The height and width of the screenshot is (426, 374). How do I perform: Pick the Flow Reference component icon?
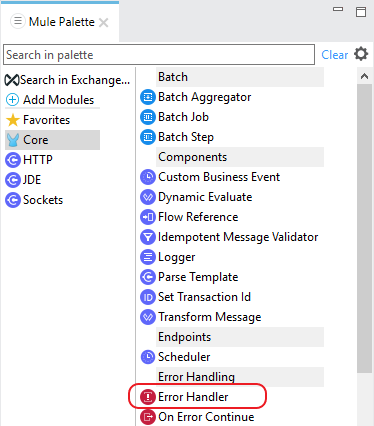coord(147,217)
